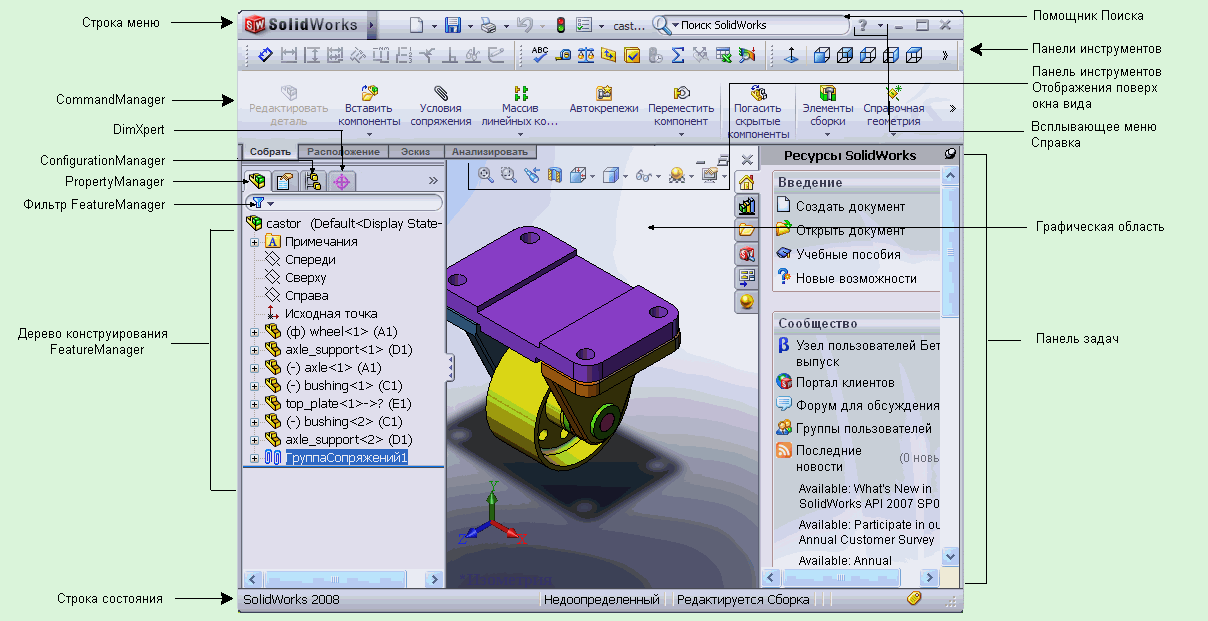The image size is (1208, 621).
Task: Select axle_support<2> (D1) in the tree
Action: point(349,440)
